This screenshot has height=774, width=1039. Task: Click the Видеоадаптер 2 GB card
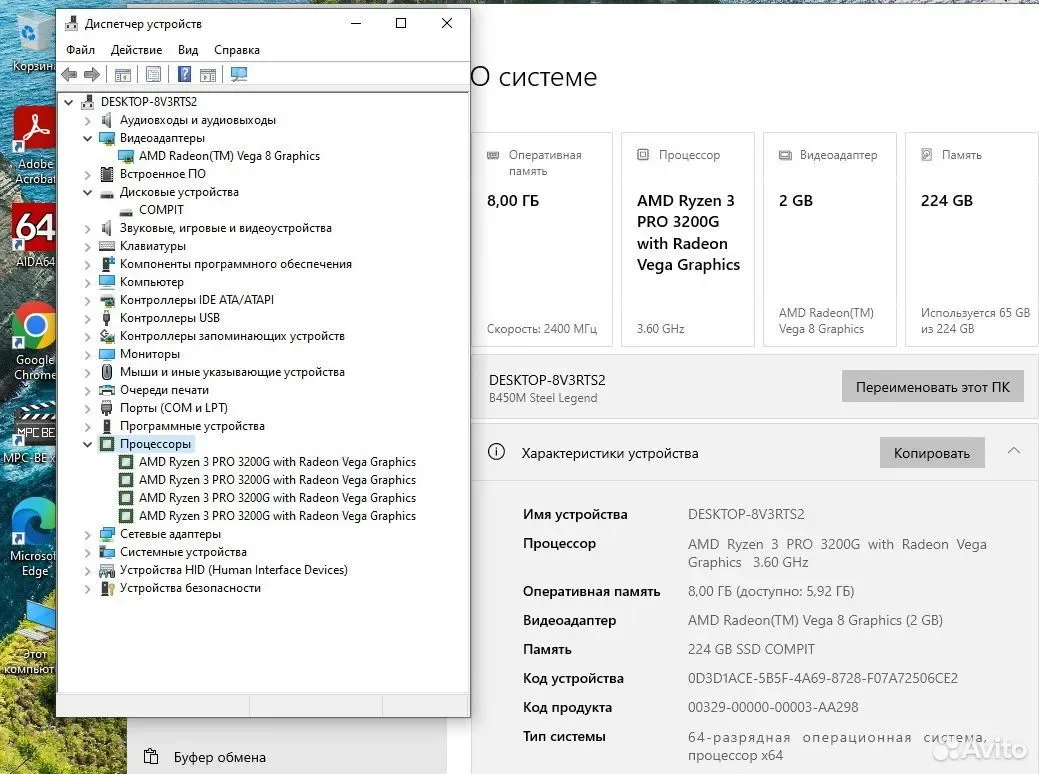(x=830, y=239)
